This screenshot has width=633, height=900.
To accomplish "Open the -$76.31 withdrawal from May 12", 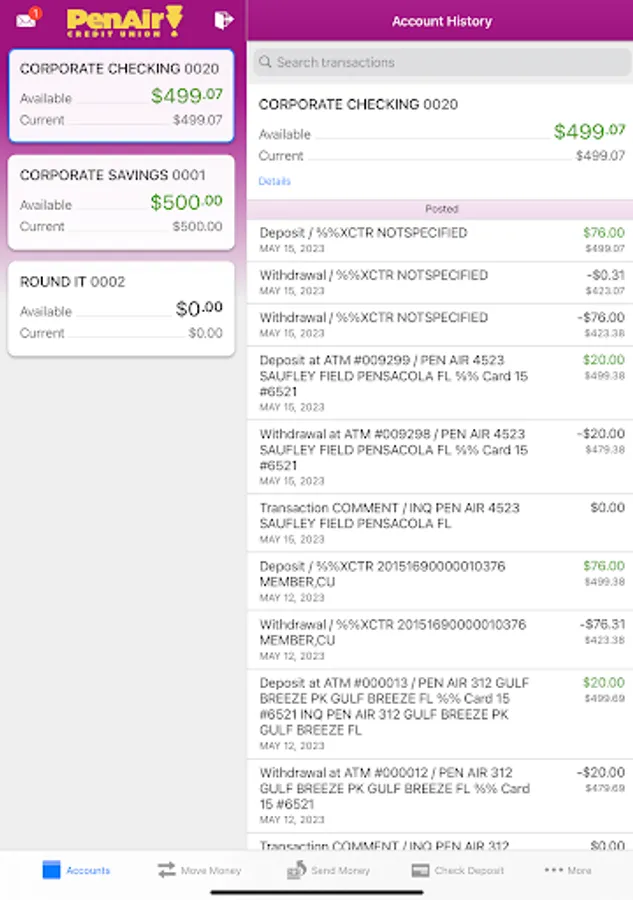I will [x=440, y=640].
